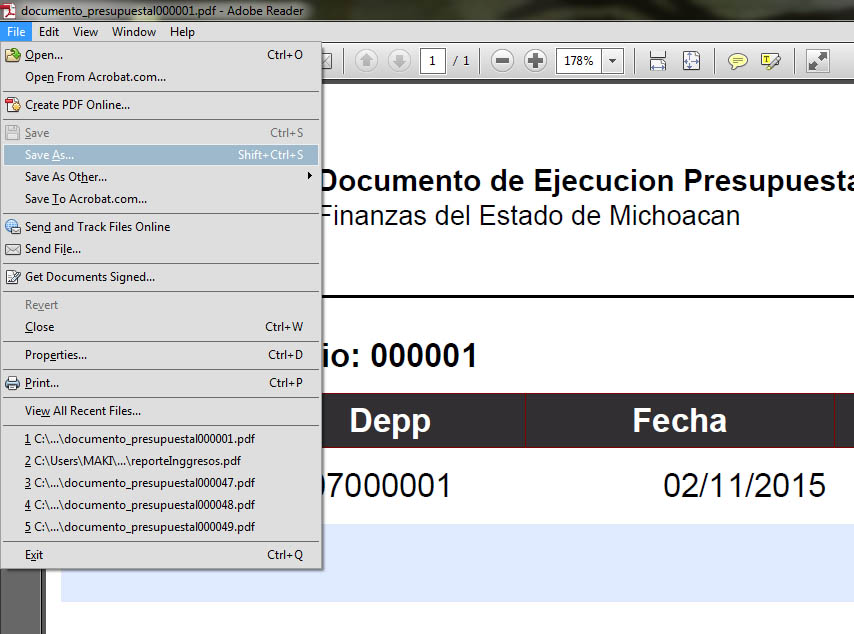
Task: Click the page number input field
Action: click(x=432, y=60)
